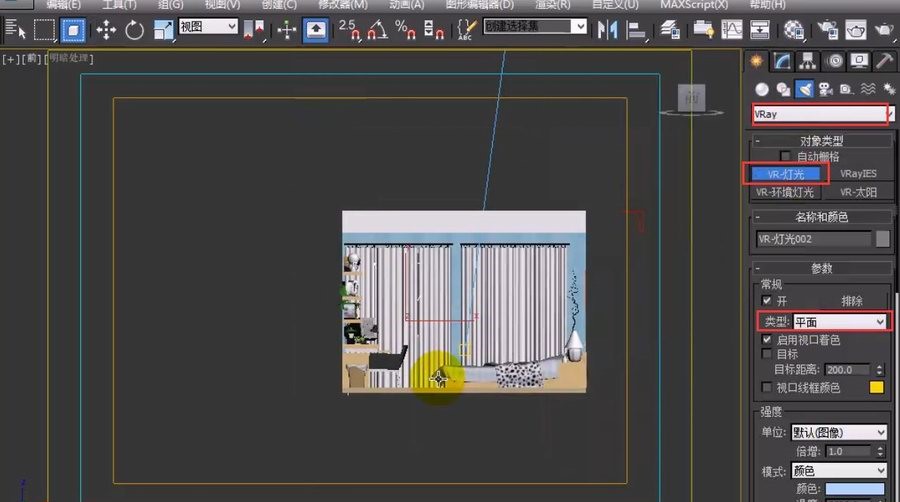Click the object color swatch beside name

(883, 239)
